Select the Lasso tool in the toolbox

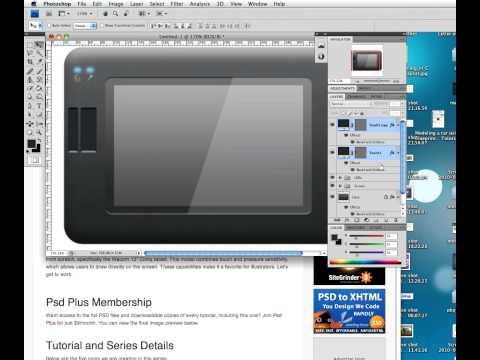[30, 53]
